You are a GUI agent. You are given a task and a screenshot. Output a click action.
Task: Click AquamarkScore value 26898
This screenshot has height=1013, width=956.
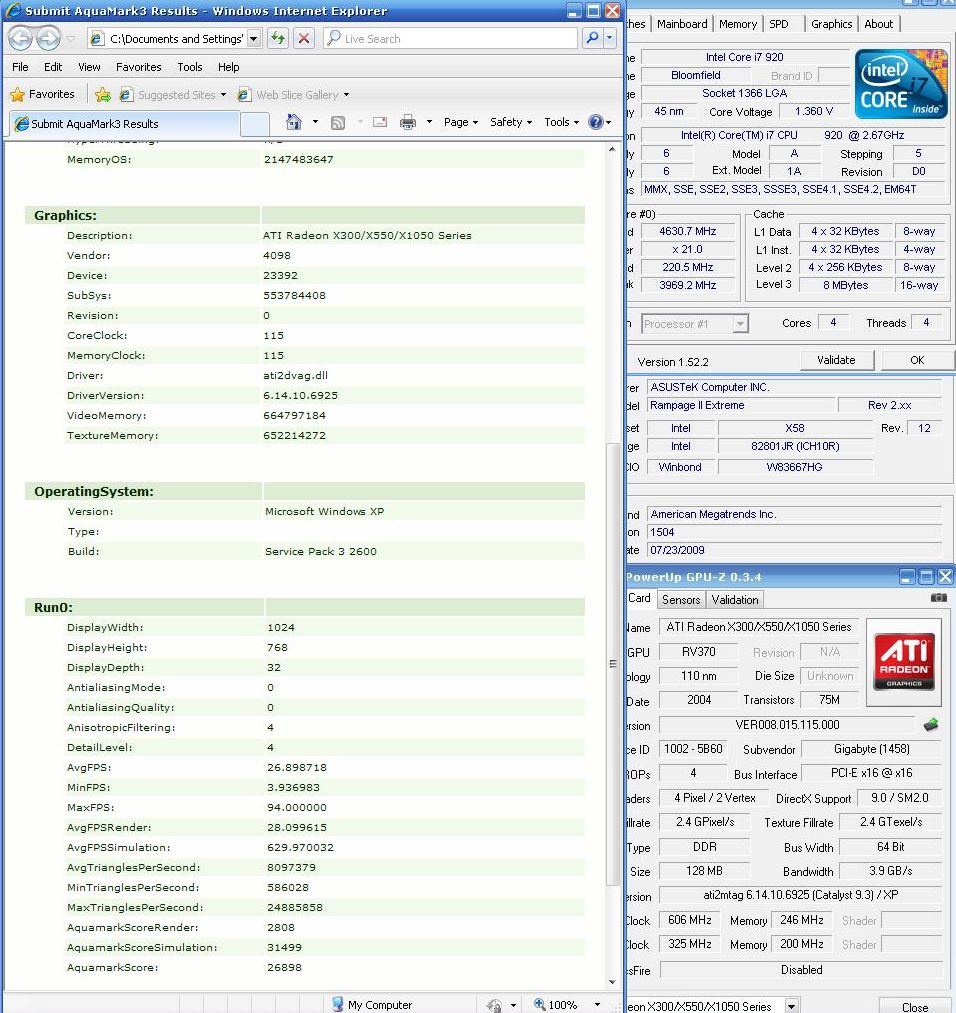(284, 967)
